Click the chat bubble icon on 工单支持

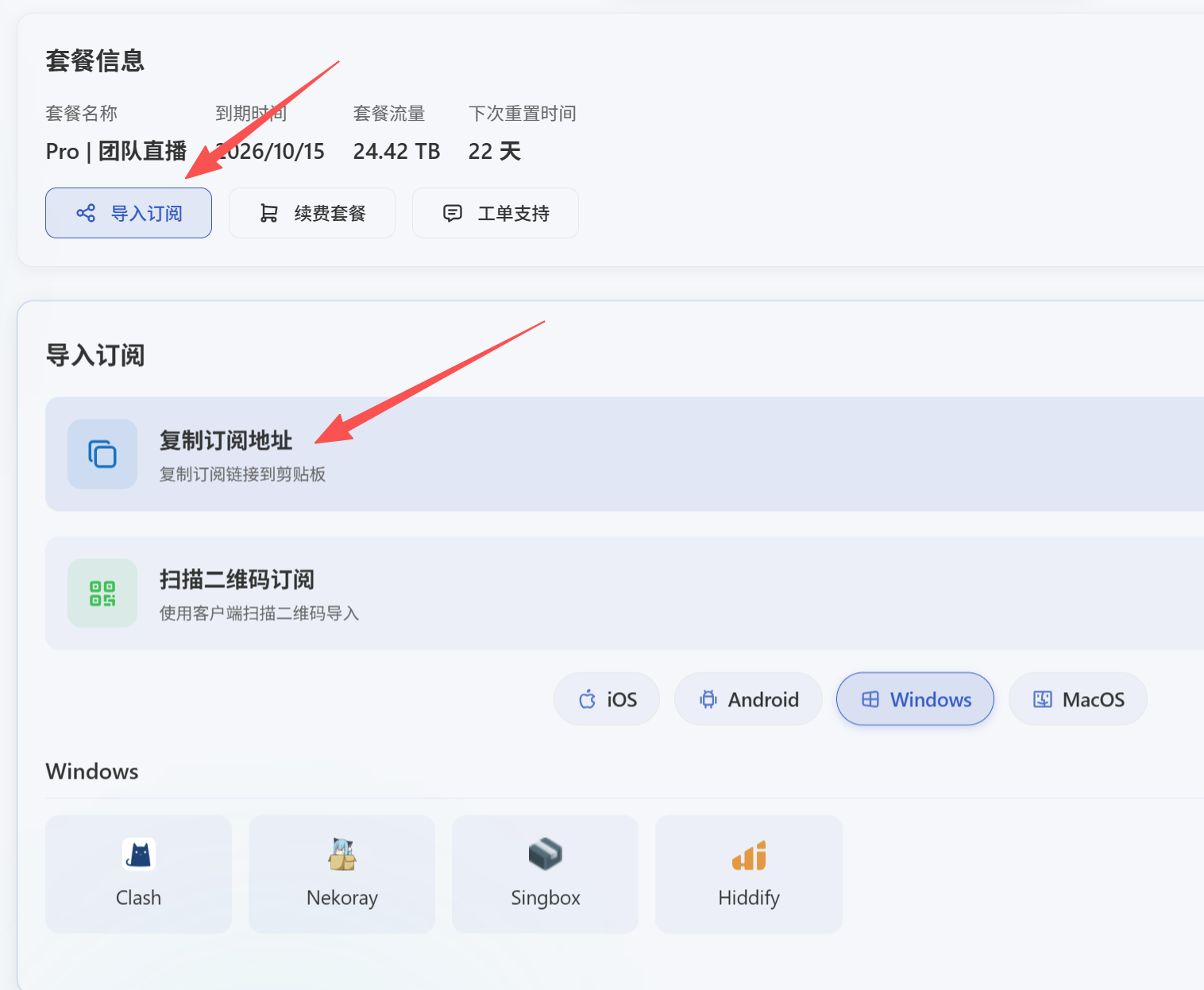tap(452, 213)
